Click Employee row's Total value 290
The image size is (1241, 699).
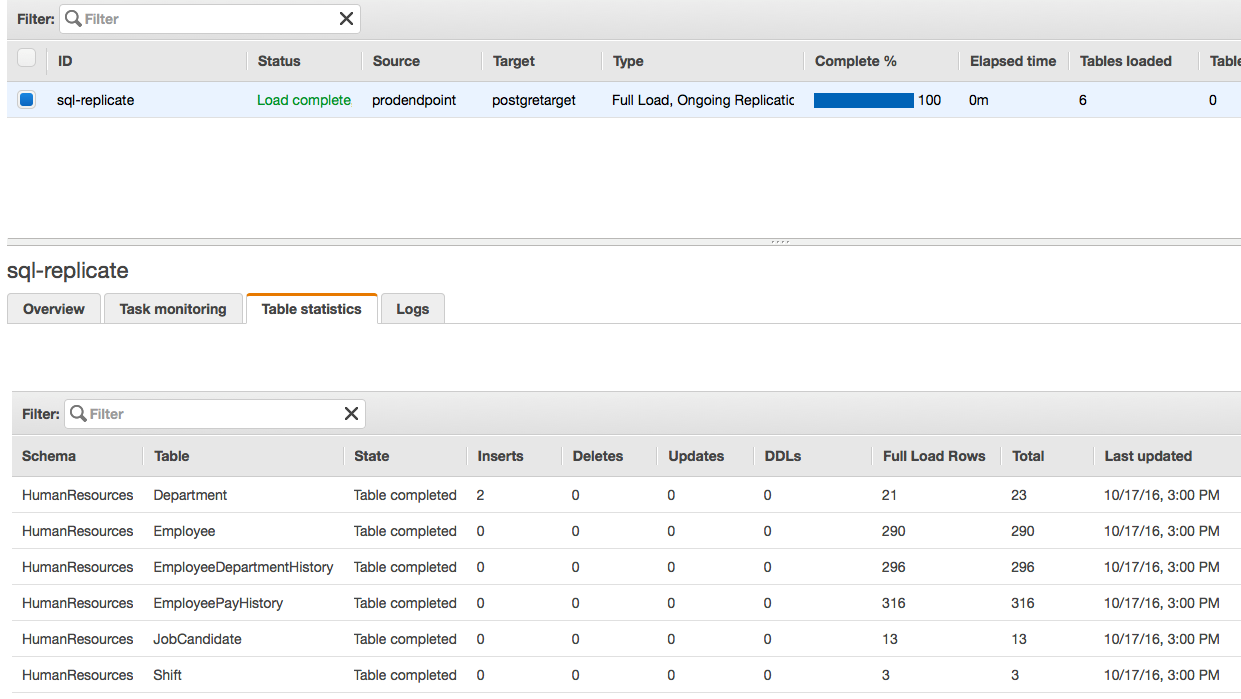[x=1023, y=531]
